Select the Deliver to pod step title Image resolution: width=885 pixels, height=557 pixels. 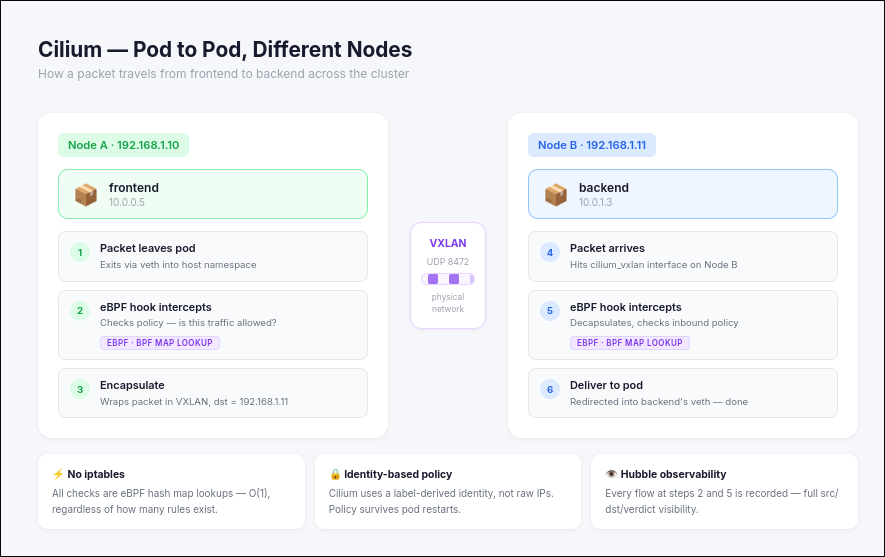[x=606, y=385]
